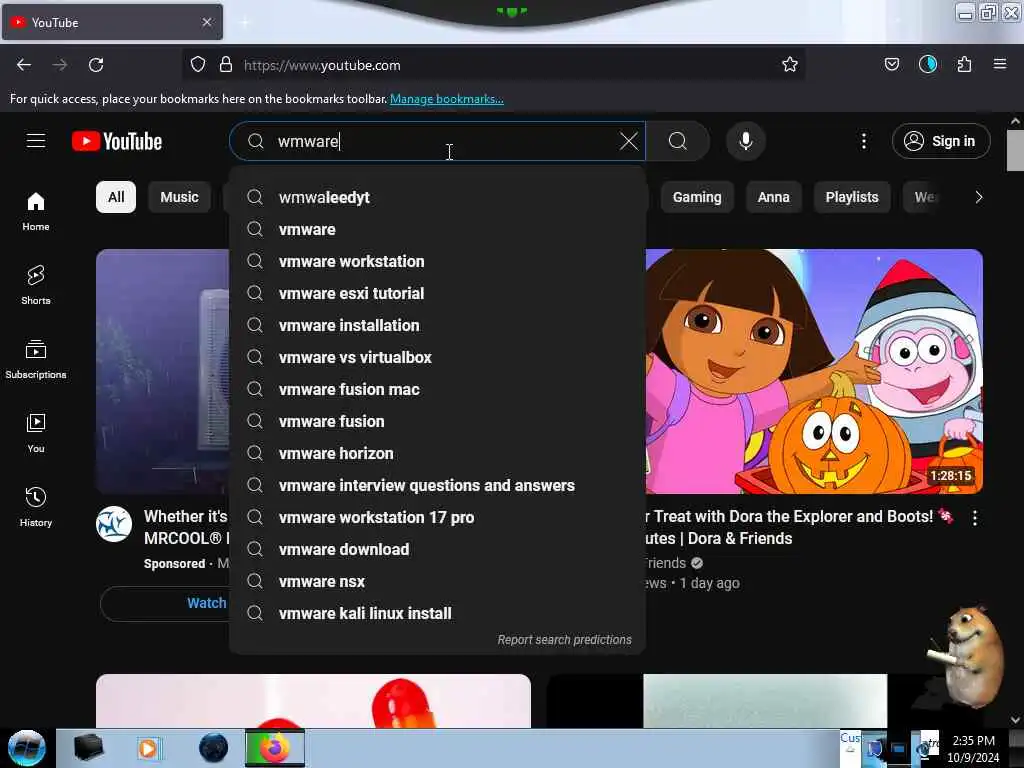The height and width of the screenshot is (768, 1024).
Task: View site security lock info
Action: point(226,65)
